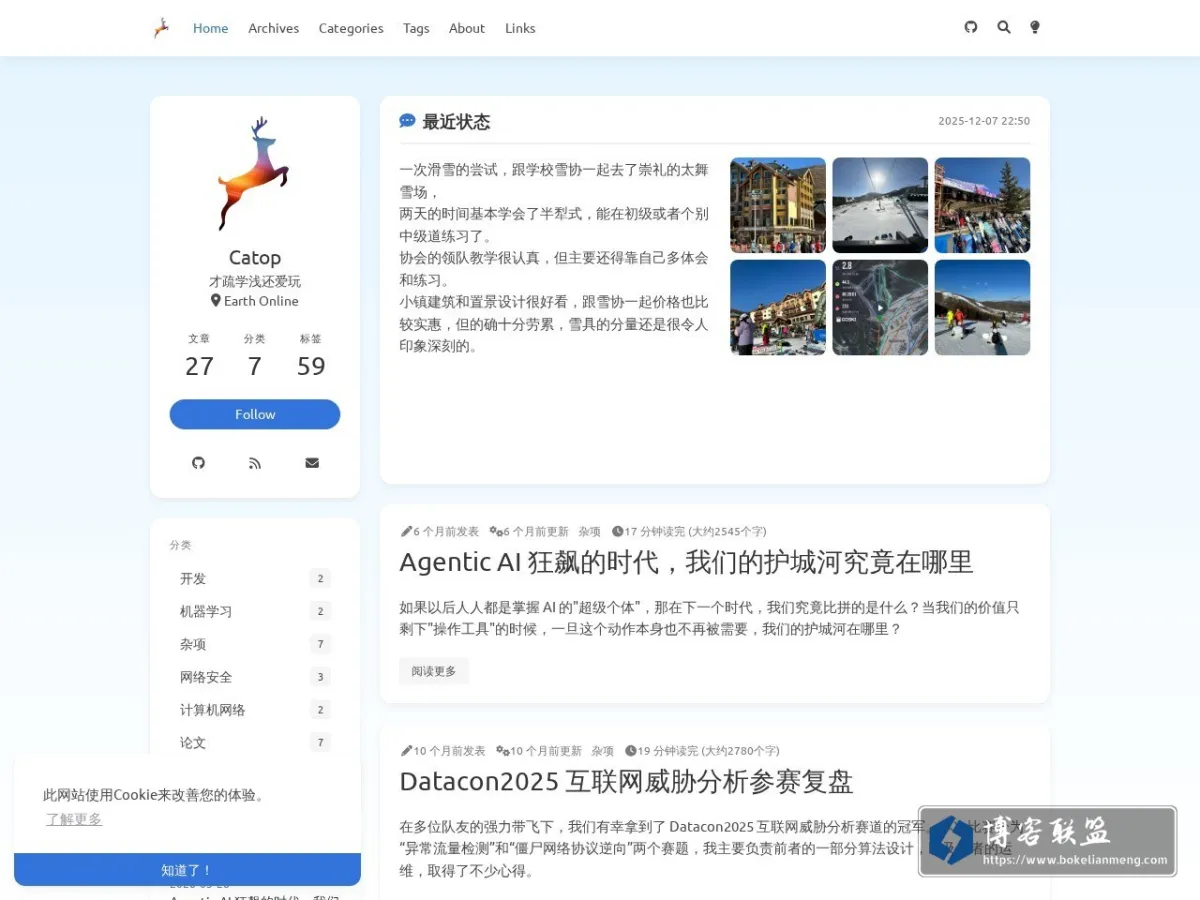
Task: Open the Datacon2025 互联网威胁分析参赛复盘 post title
Action: point(626,781)
